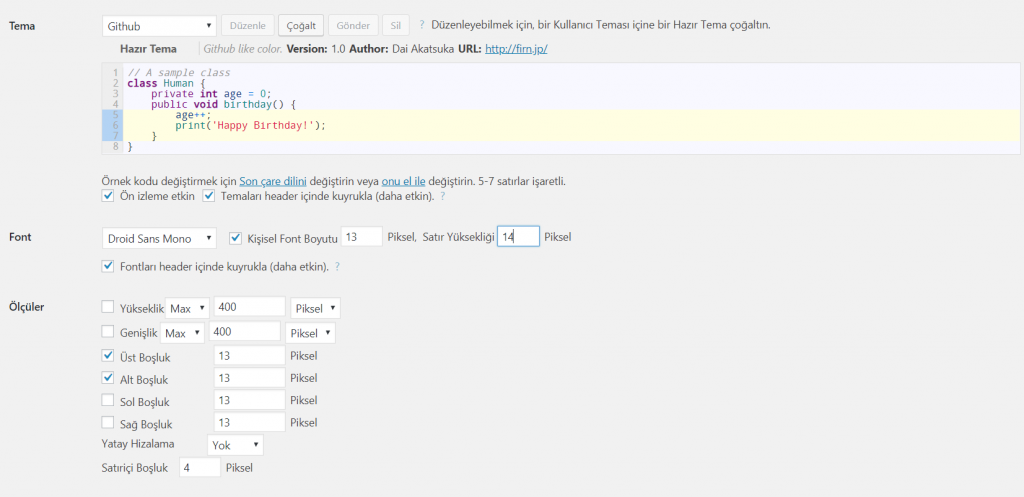Click the help question mark beside Sil

(422, 25)
